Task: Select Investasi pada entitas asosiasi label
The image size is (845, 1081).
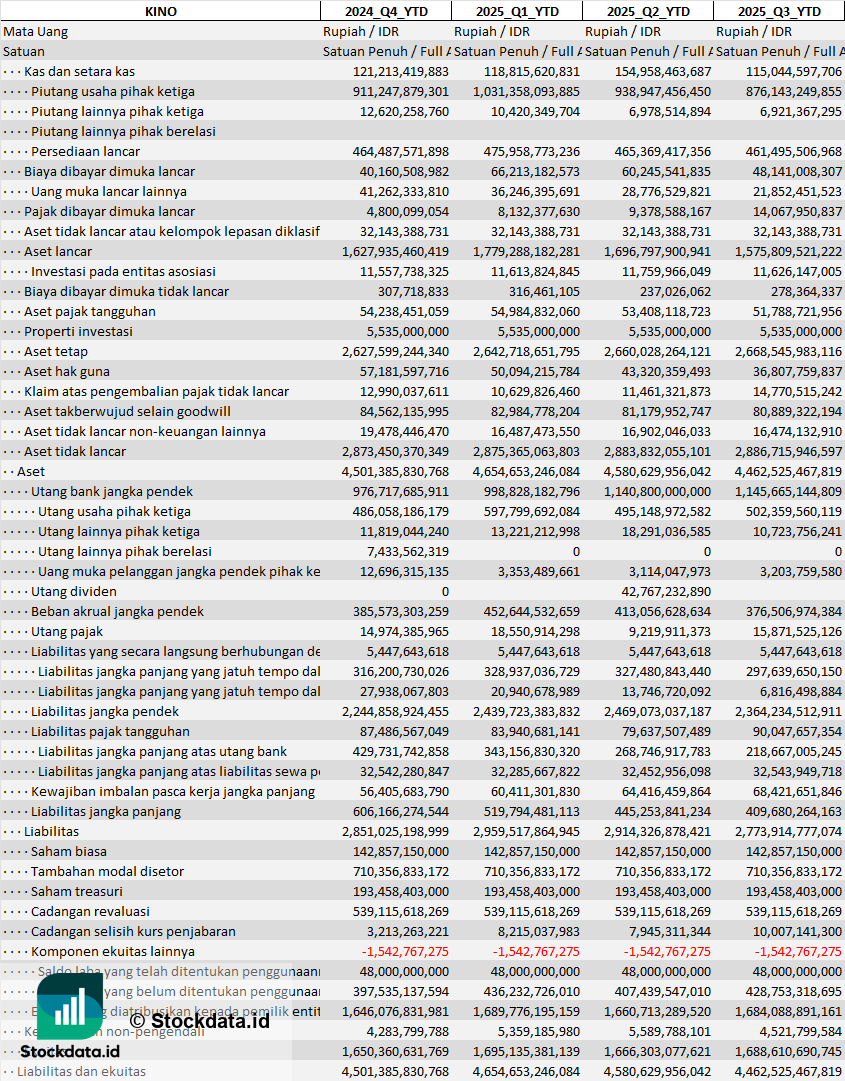Action: click(123, 272)
